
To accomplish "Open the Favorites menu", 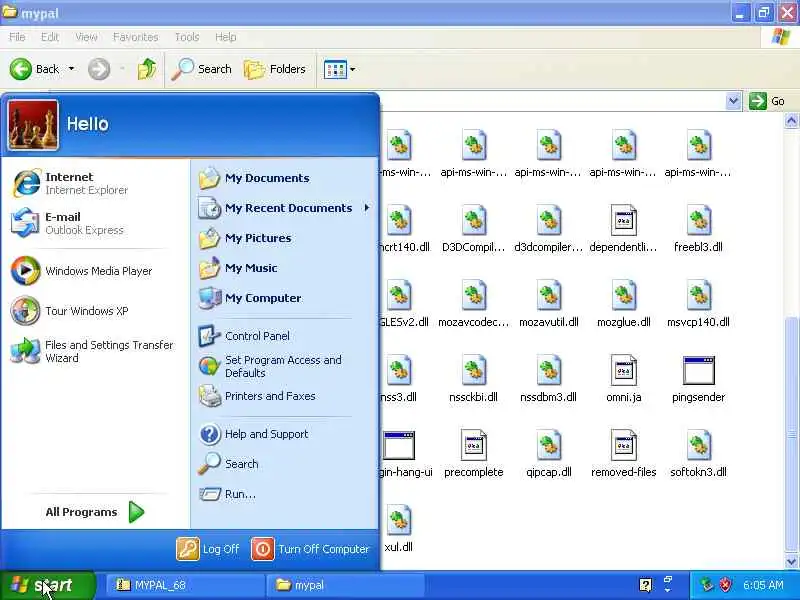I will [135, 37].
